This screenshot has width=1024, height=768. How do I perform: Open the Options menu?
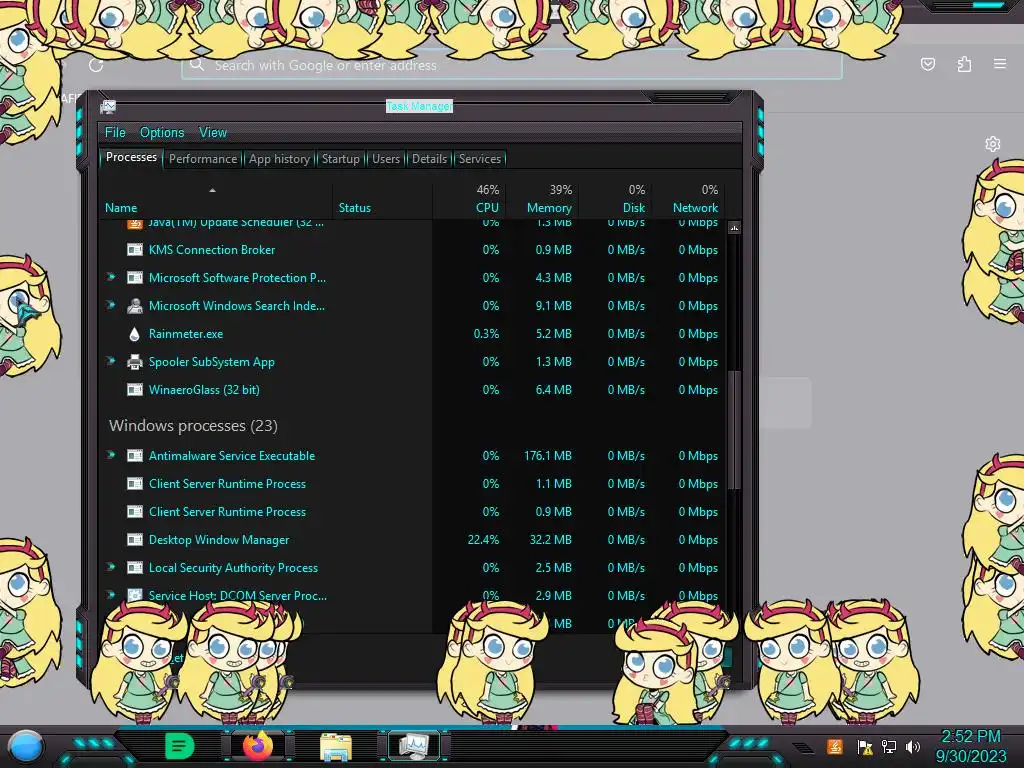tap(162, 133)
